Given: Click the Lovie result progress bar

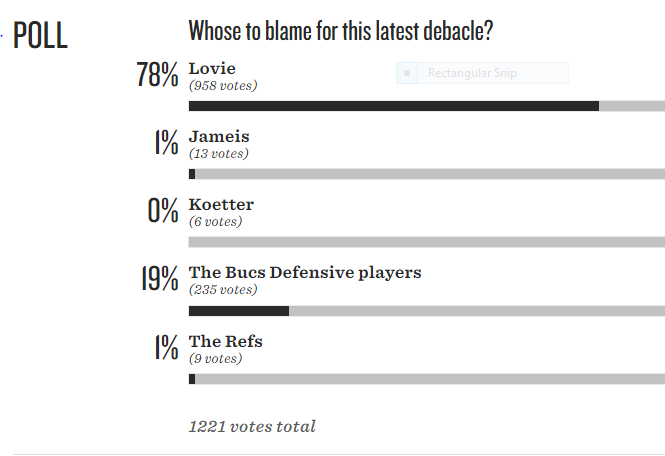Looking at the screenshot, I should [x=427, y=106].
